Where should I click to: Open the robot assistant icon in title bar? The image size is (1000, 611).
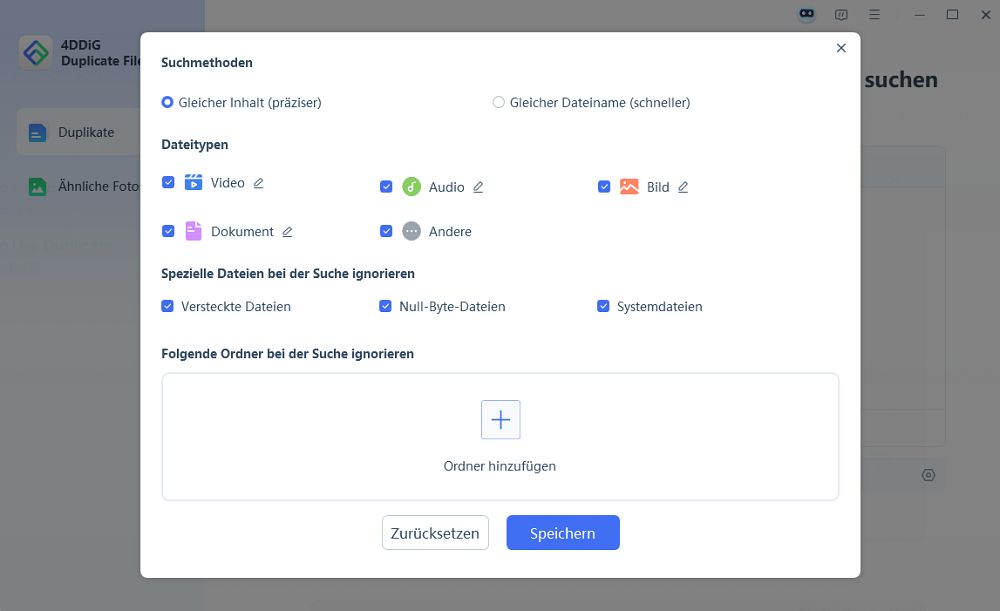807,14
